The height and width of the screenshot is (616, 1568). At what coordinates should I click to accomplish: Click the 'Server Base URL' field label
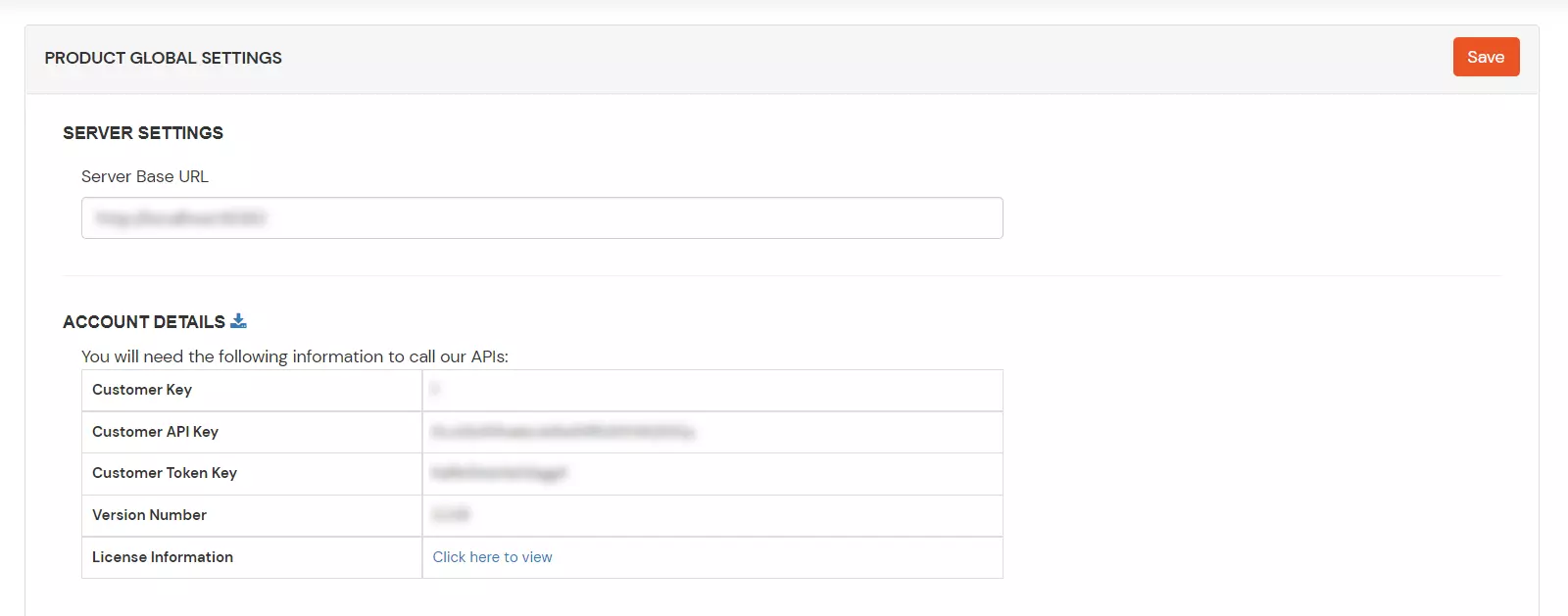click(x=145, y=176)
